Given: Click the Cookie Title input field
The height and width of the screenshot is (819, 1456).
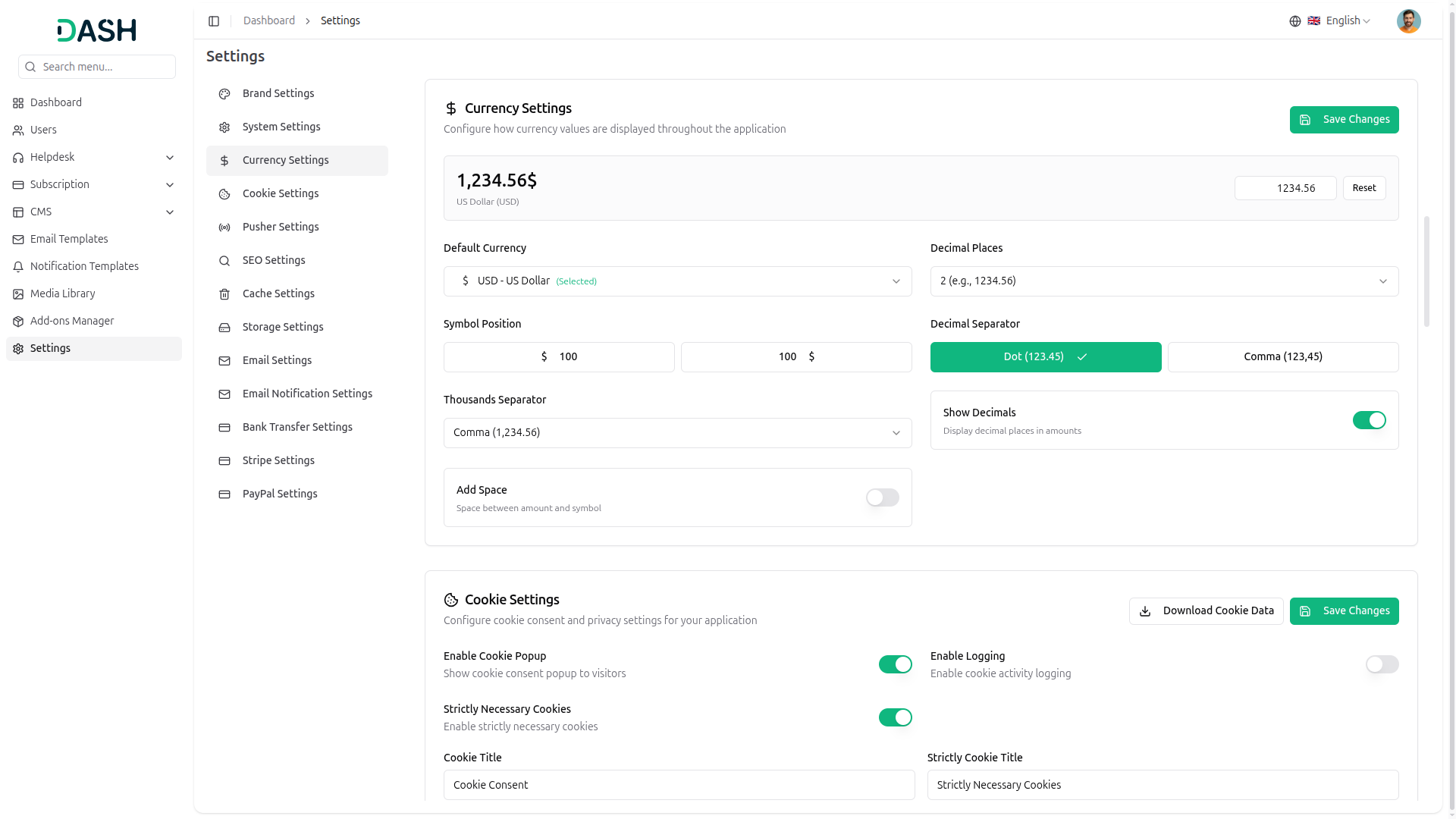Looking at the screenshot, I should [679, 785].
